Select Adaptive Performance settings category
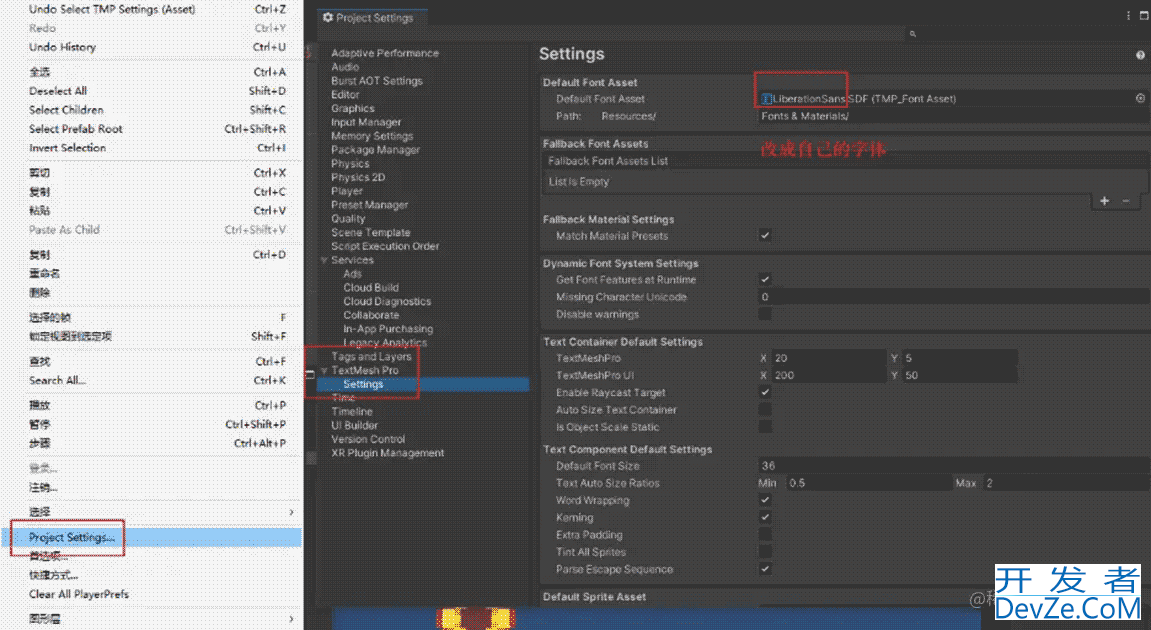 point(385,53)
